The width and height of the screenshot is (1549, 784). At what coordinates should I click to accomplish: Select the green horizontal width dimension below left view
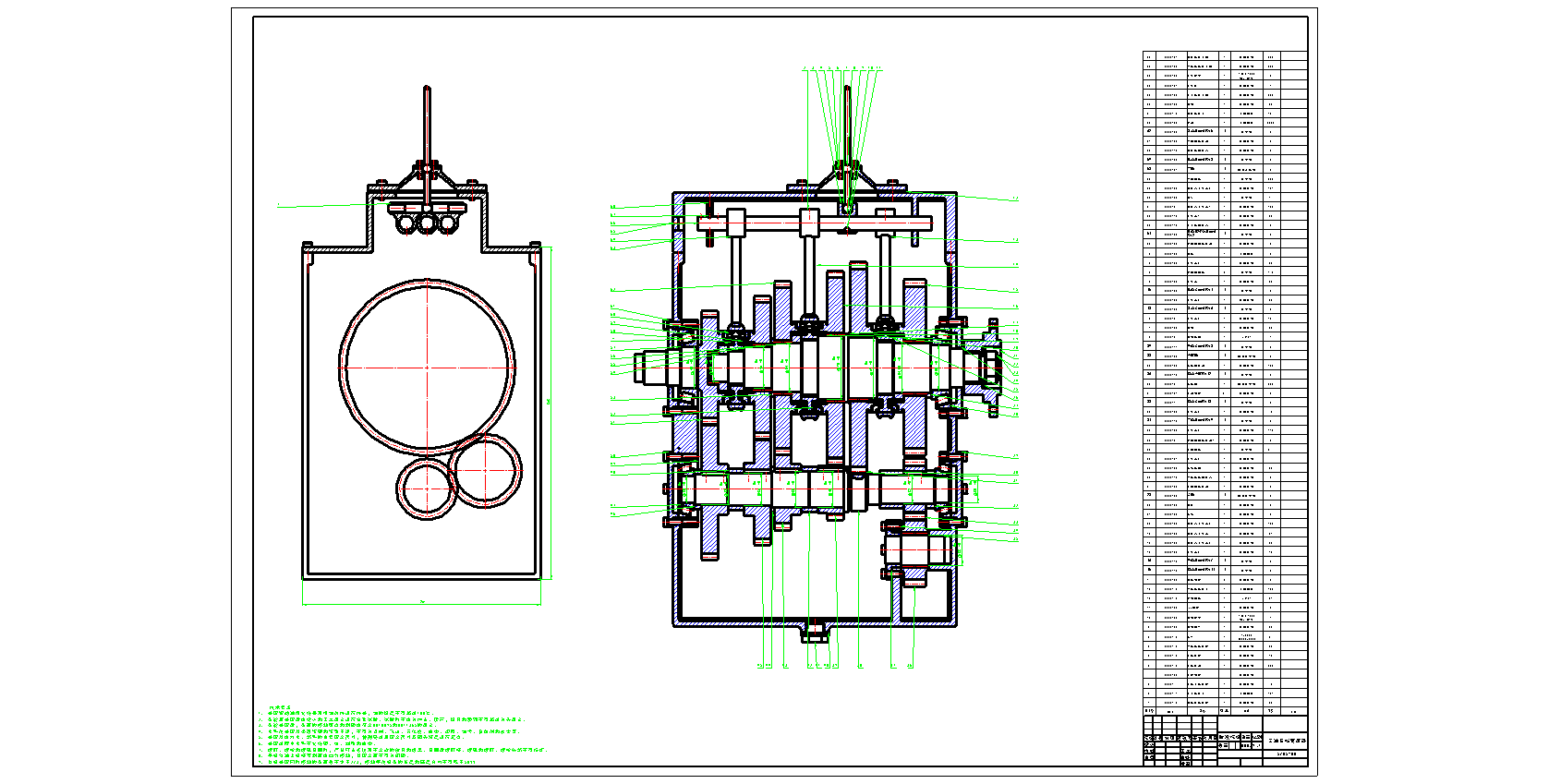422,604
